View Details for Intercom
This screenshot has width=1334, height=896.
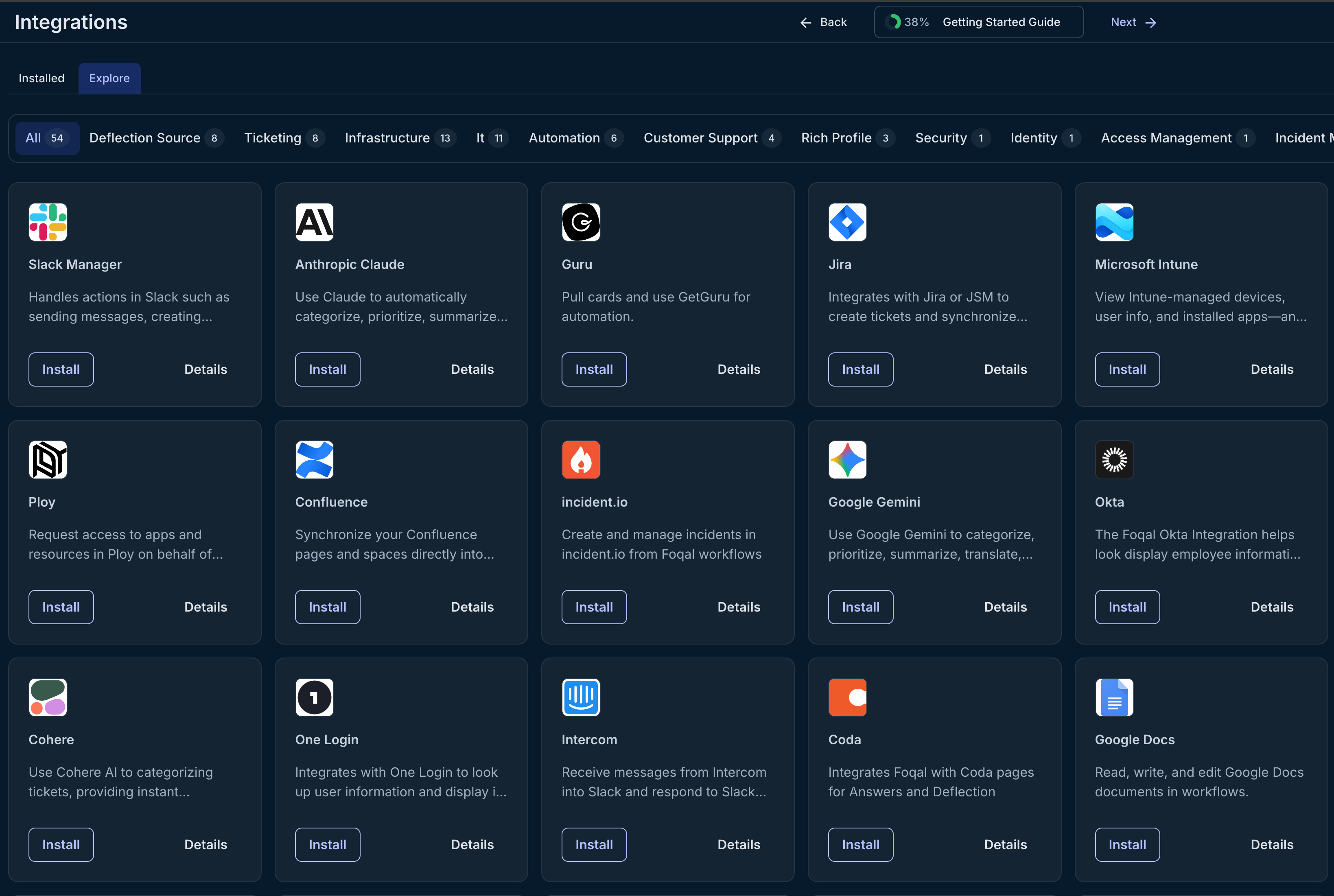click(x=739, y=845)
